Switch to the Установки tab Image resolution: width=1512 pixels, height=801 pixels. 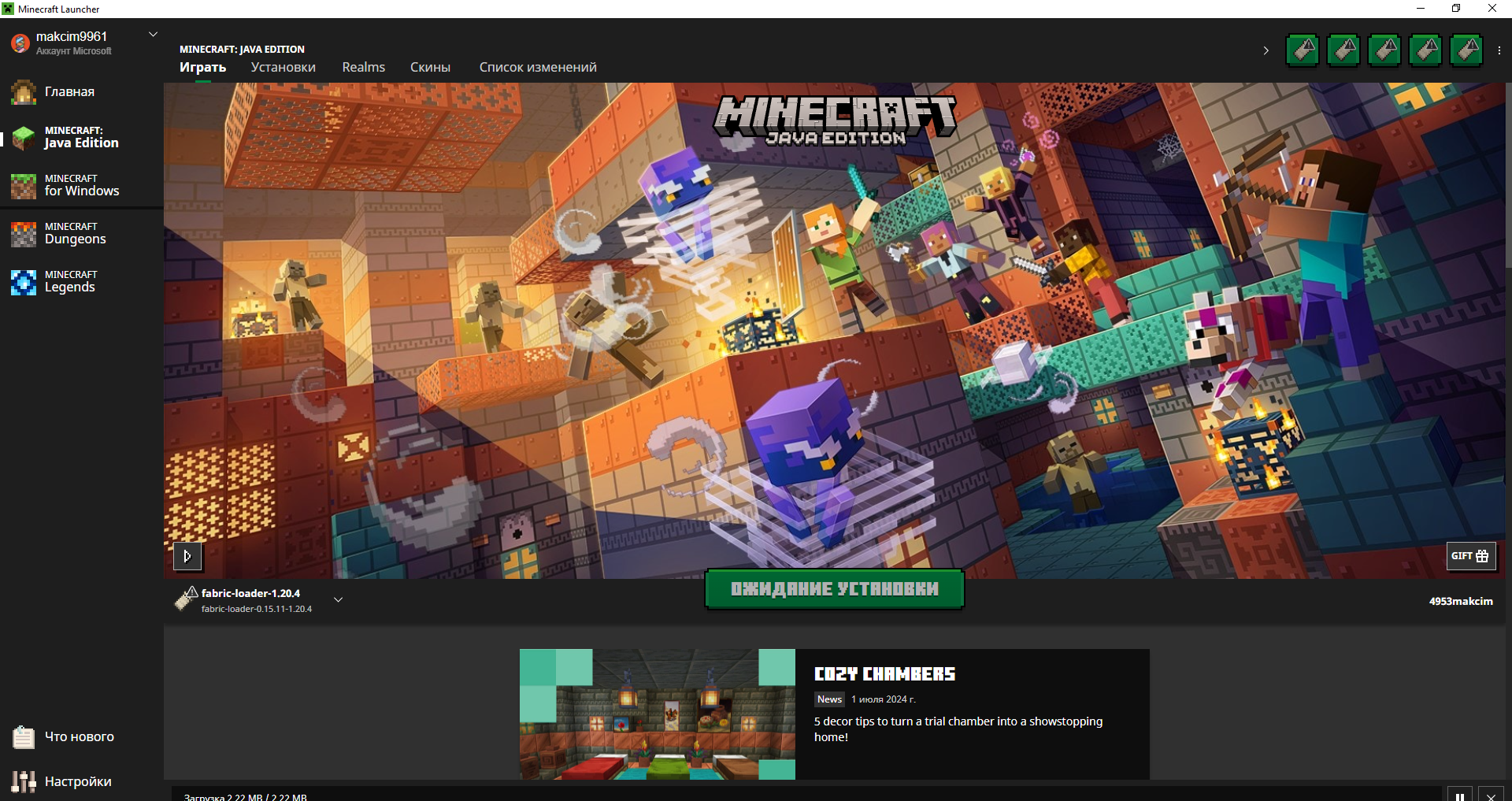point(283,68)
